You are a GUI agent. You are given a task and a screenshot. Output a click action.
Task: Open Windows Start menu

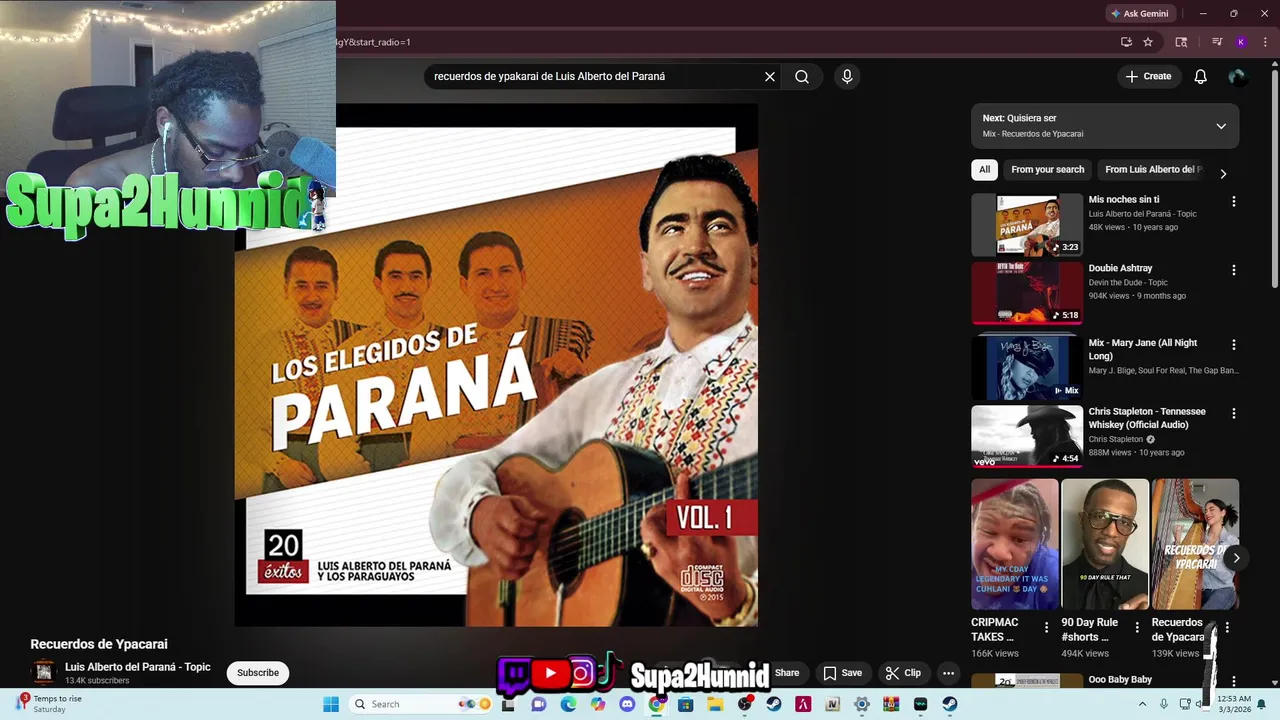(331, 704)
